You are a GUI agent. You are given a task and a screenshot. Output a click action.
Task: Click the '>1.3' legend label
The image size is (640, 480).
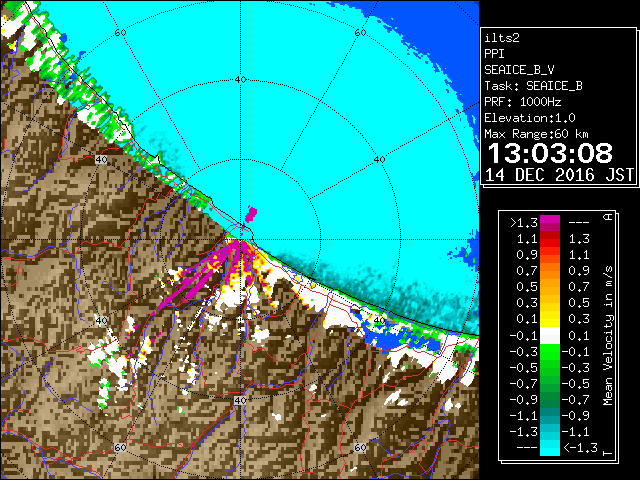(x=524, y=223)
